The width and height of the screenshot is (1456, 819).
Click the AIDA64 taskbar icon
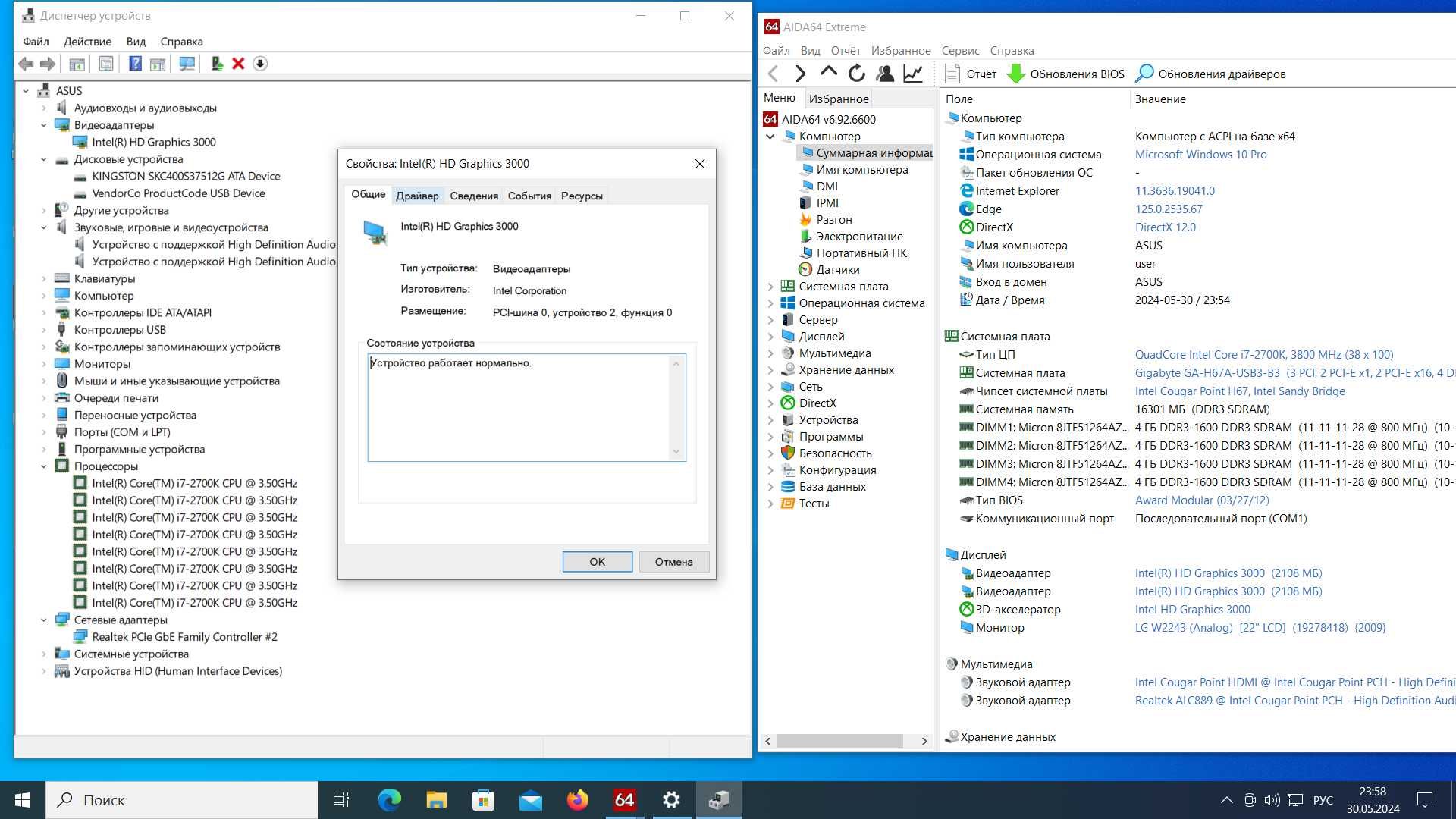tap(624, 800)
